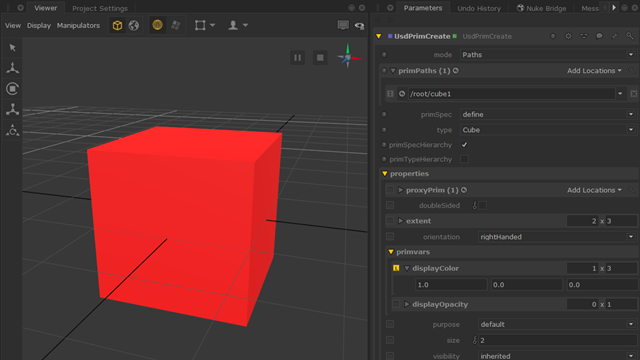Viewport: 640px width, 360px height.
Task: Click the globe icon in viewer toolbar
Action: 133,25
